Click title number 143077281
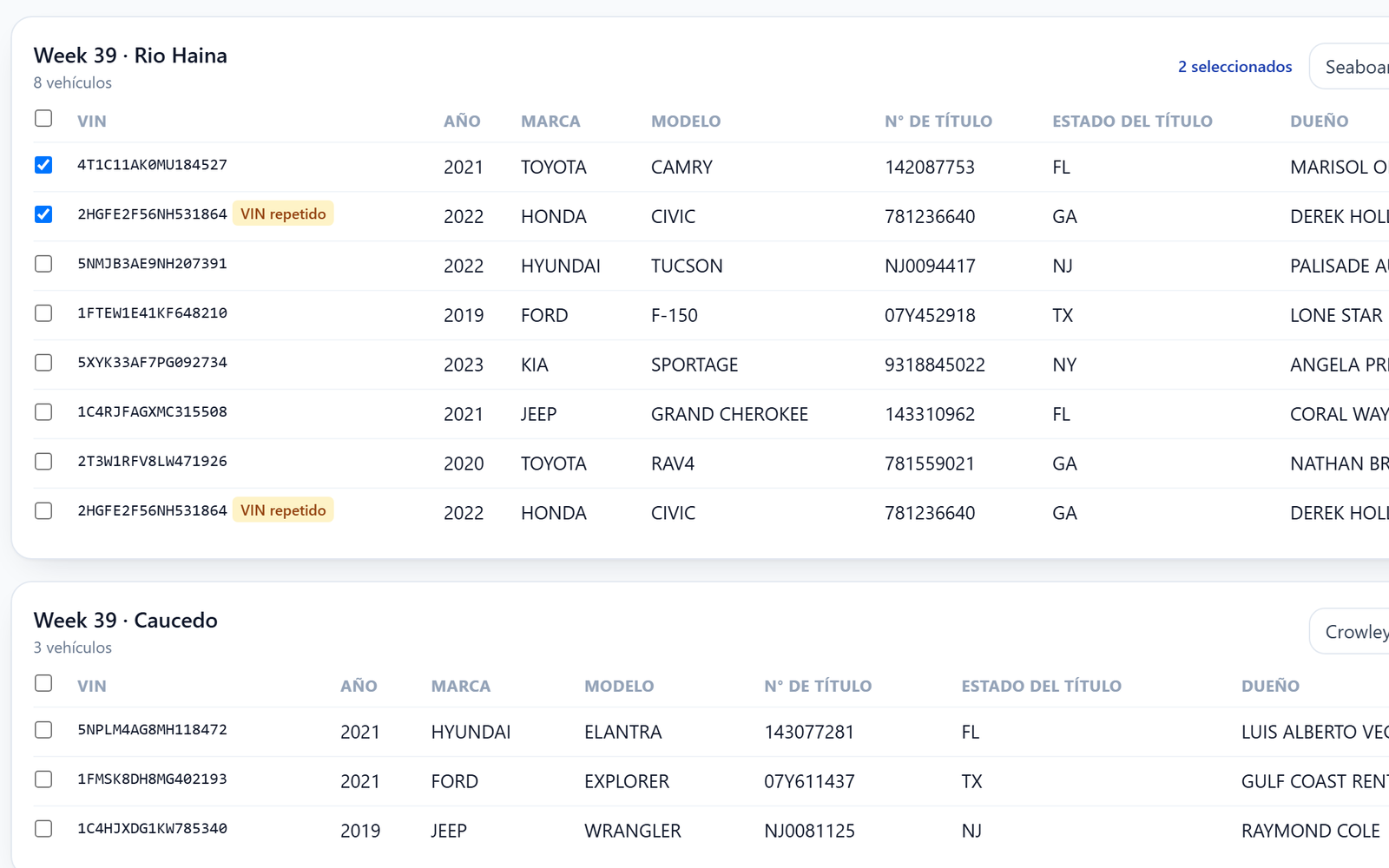Screen dimensions: 1389x868 (x=809, y=733)
